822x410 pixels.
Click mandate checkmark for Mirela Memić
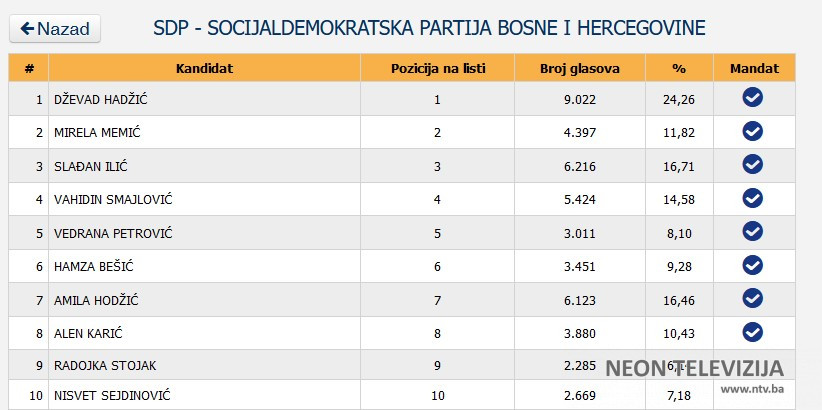pos(753,131)
